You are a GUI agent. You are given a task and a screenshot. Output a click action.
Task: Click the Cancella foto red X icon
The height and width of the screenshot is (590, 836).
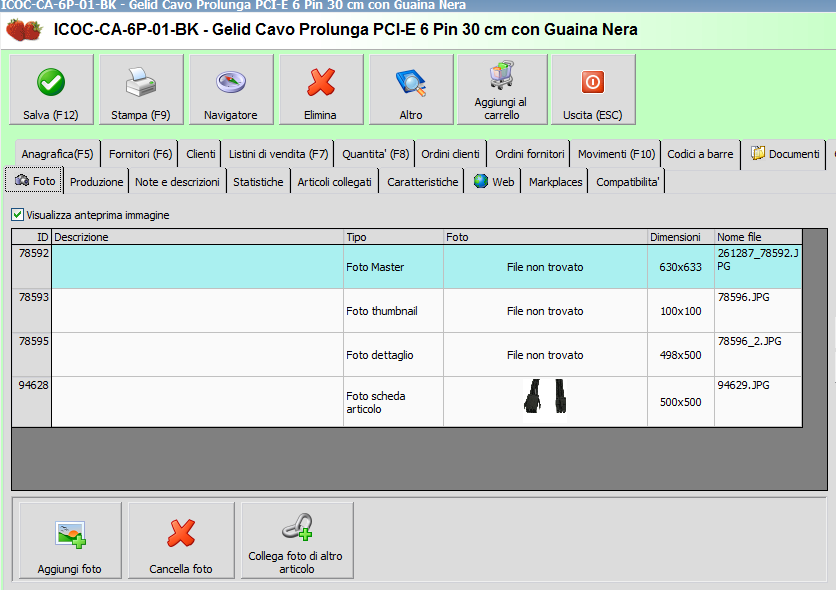pos(181,534)
